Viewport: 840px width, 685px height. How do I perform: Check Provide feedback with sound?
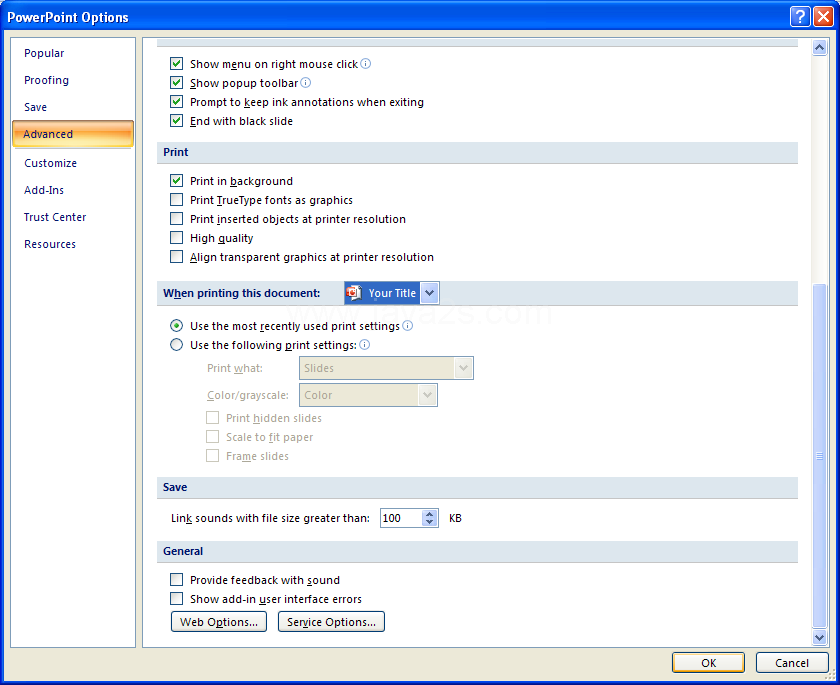176,579
